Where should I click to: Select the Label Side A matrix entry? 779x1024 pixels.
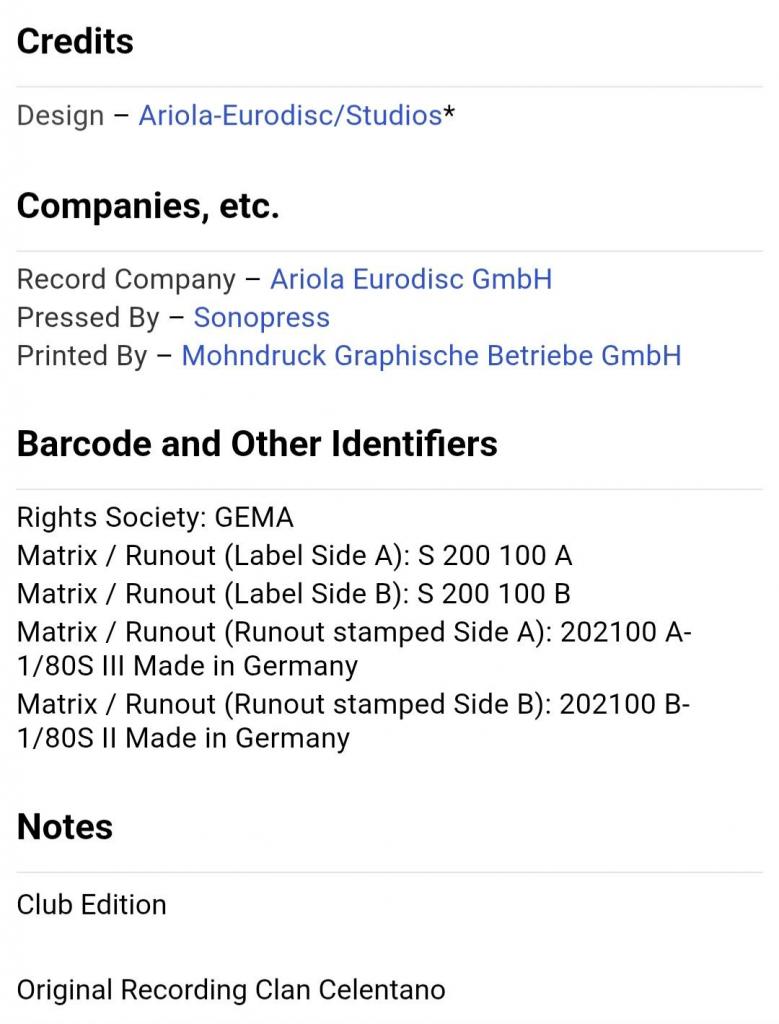click(294, 556)
